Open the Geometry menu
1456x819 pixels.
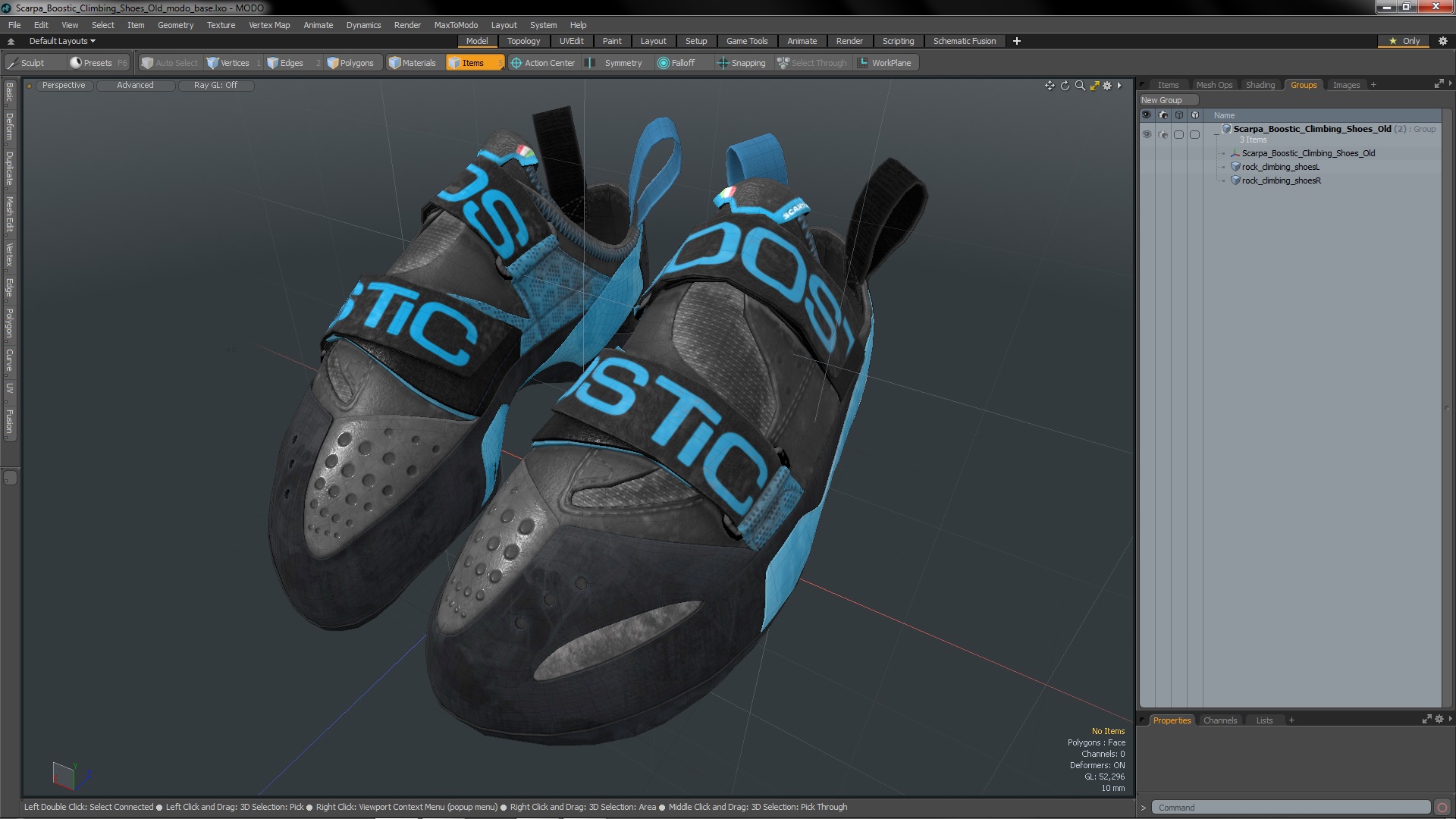(x=175, y=25)
